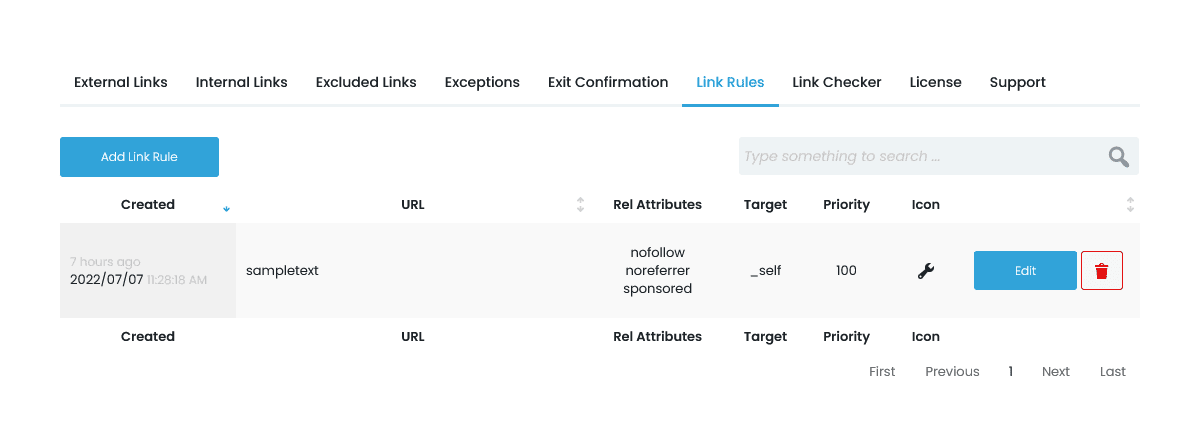Go to the Next page link
1200x428 pixels.
[1056, 371]
